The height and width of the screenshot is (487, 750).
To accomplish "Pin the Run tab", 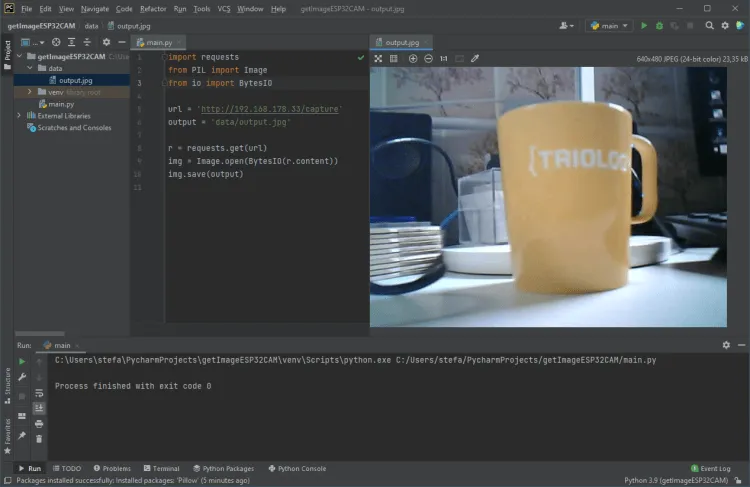I will pos(22,435).
